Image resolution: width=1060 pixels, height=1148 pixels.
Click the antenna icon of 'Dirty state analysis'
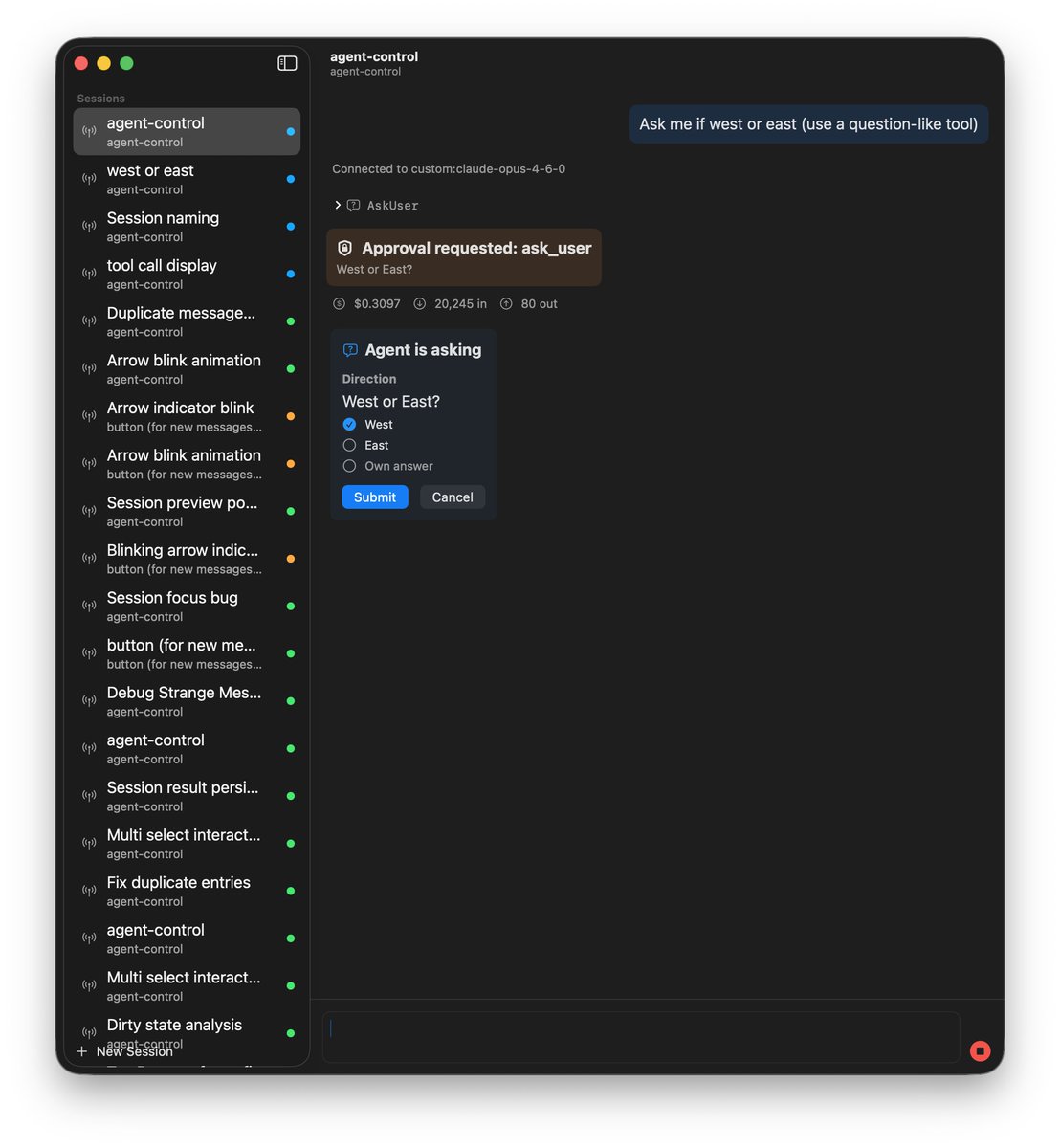[89, 1033]
